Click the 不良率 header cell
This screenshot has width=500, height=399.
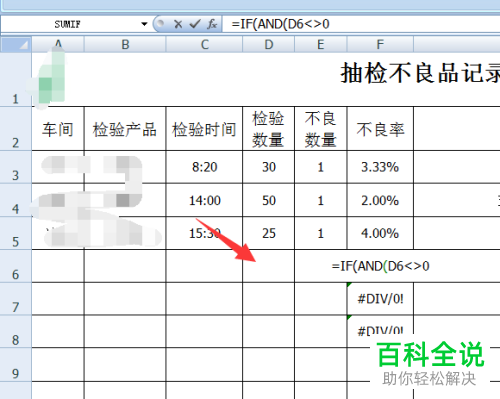coord(380,129)
